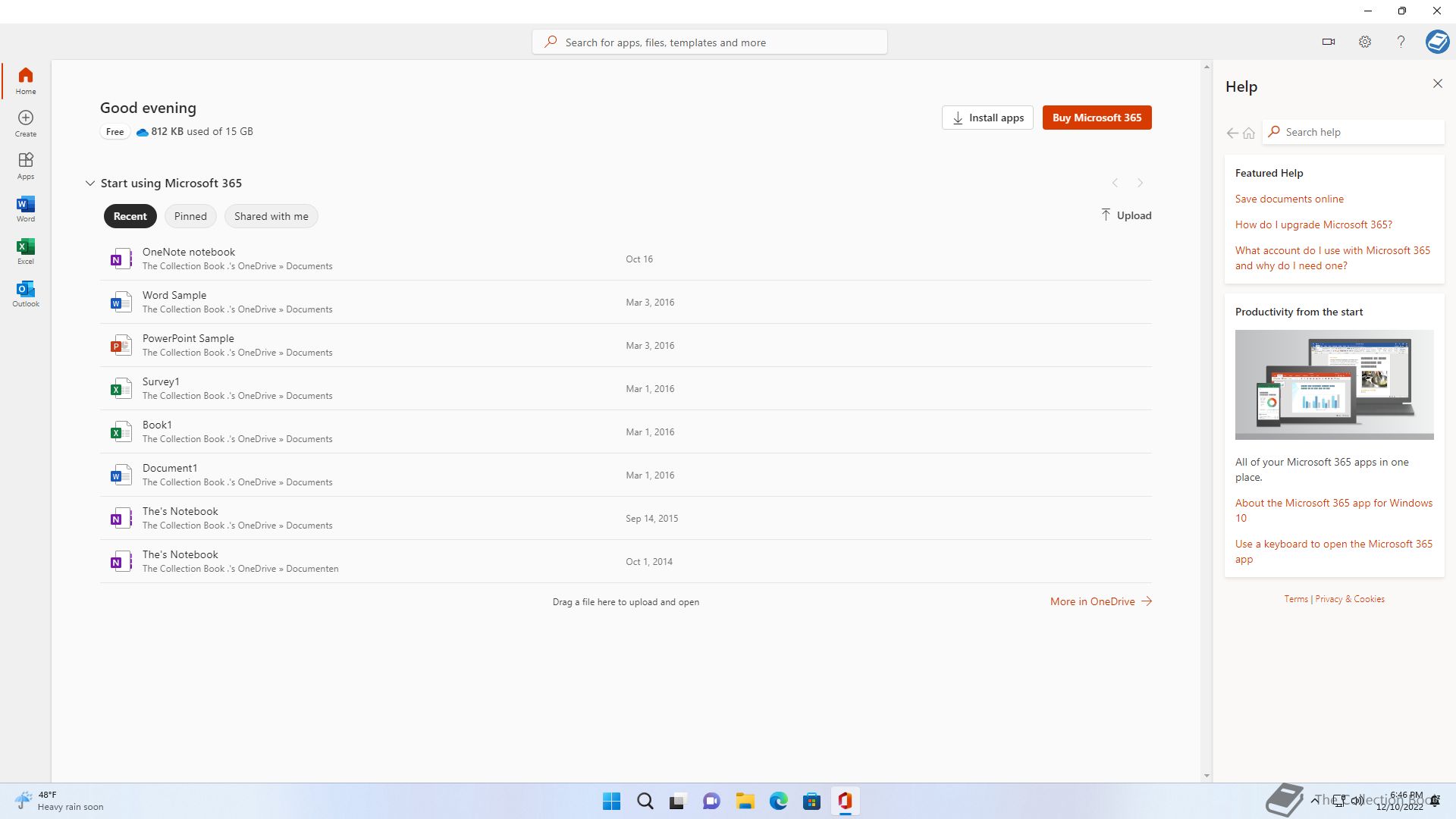
Task: Click the Install apps button
Action: 987,118
